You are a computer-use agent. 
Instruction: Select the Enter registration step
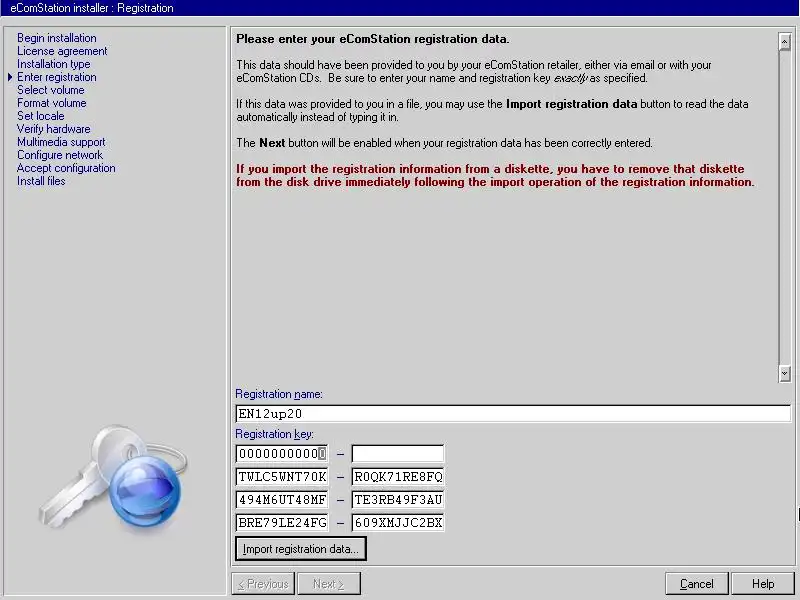click(x=57, y=77)
